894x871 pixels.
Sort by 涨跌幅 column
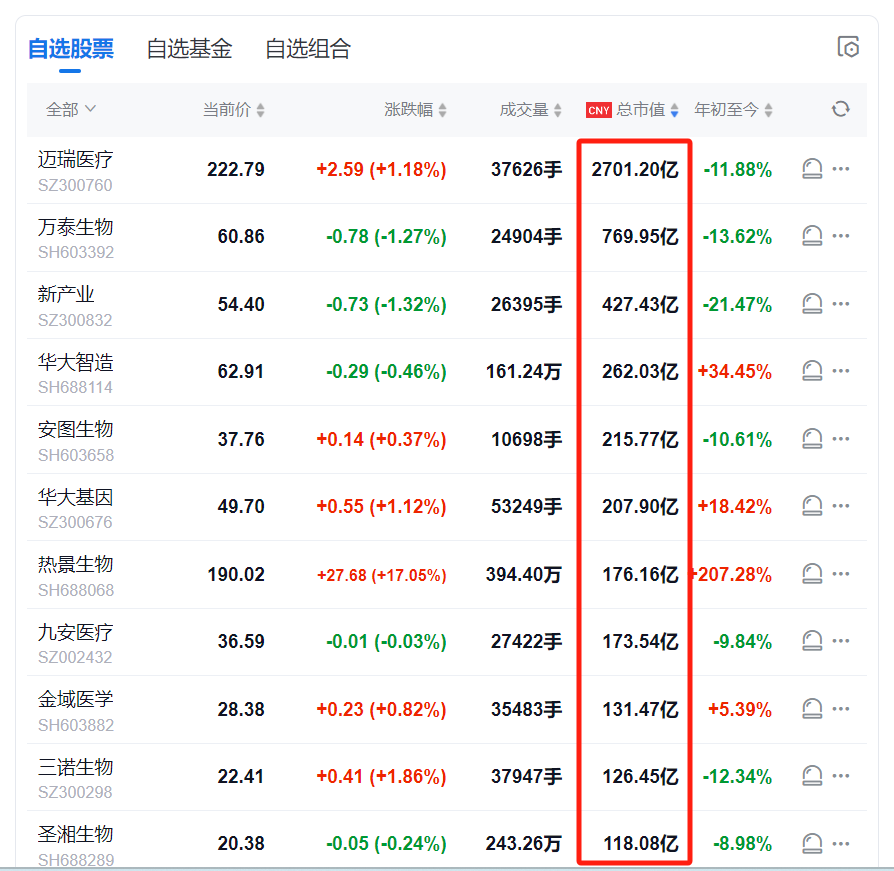(x=415, y=109)
